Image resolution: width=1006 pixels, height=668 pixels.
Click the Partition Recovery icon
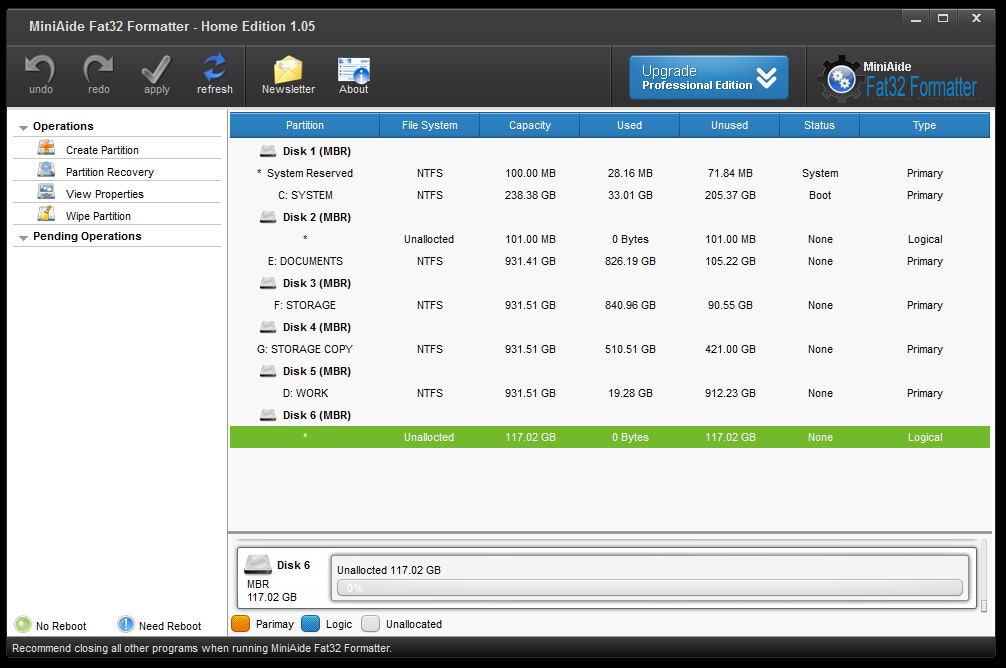[x=46, y=170]
